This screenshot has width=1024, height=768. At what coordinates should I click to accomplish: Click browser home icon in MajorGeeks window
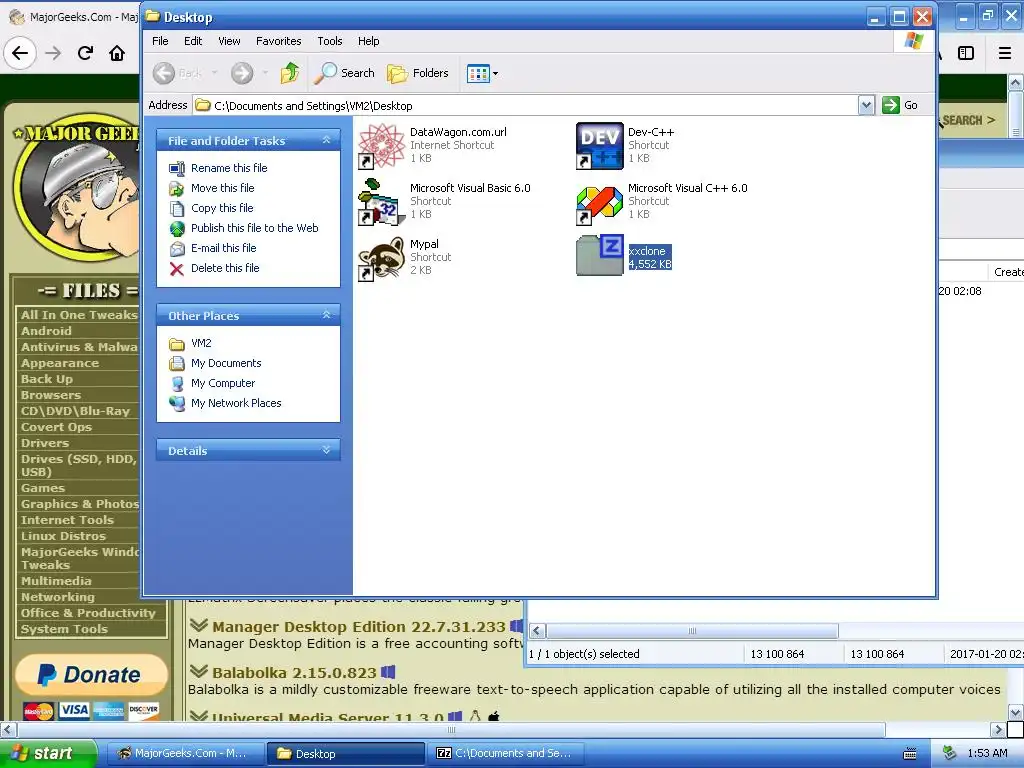[x=117, y=53]
